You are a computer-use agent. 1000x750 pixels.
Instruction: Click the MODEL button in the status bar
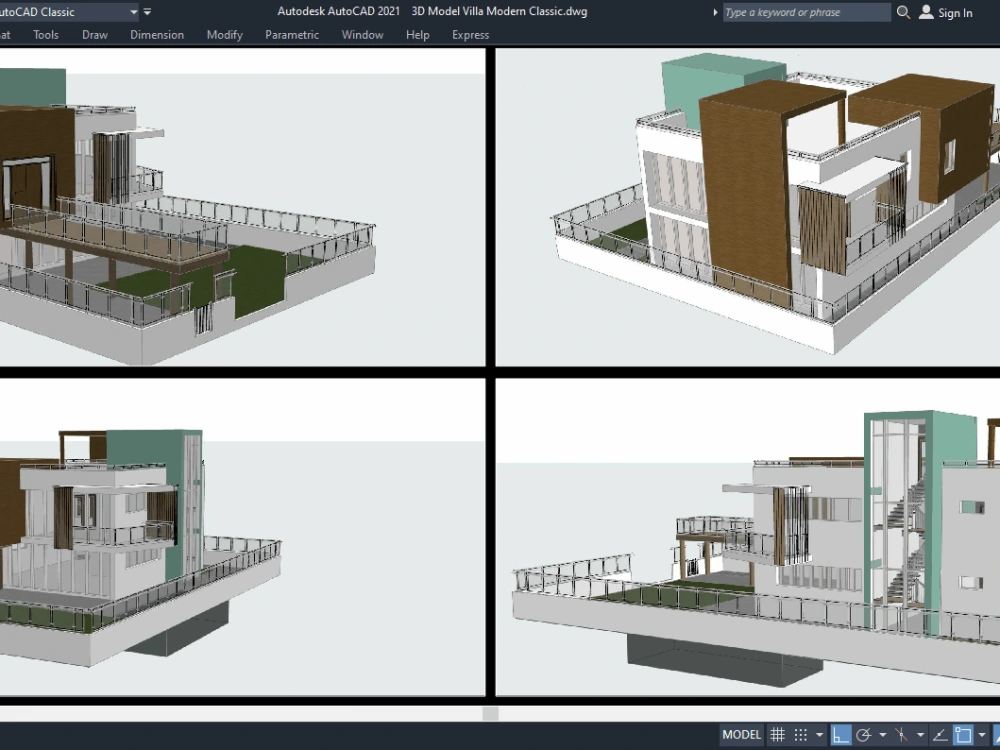pyautogui.click(x=740, y=735)
